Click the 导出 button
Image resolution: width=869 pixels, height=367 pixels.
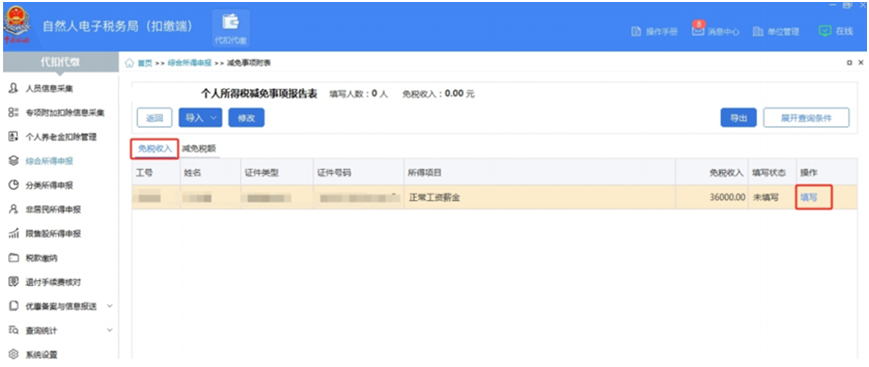point(738,118)
